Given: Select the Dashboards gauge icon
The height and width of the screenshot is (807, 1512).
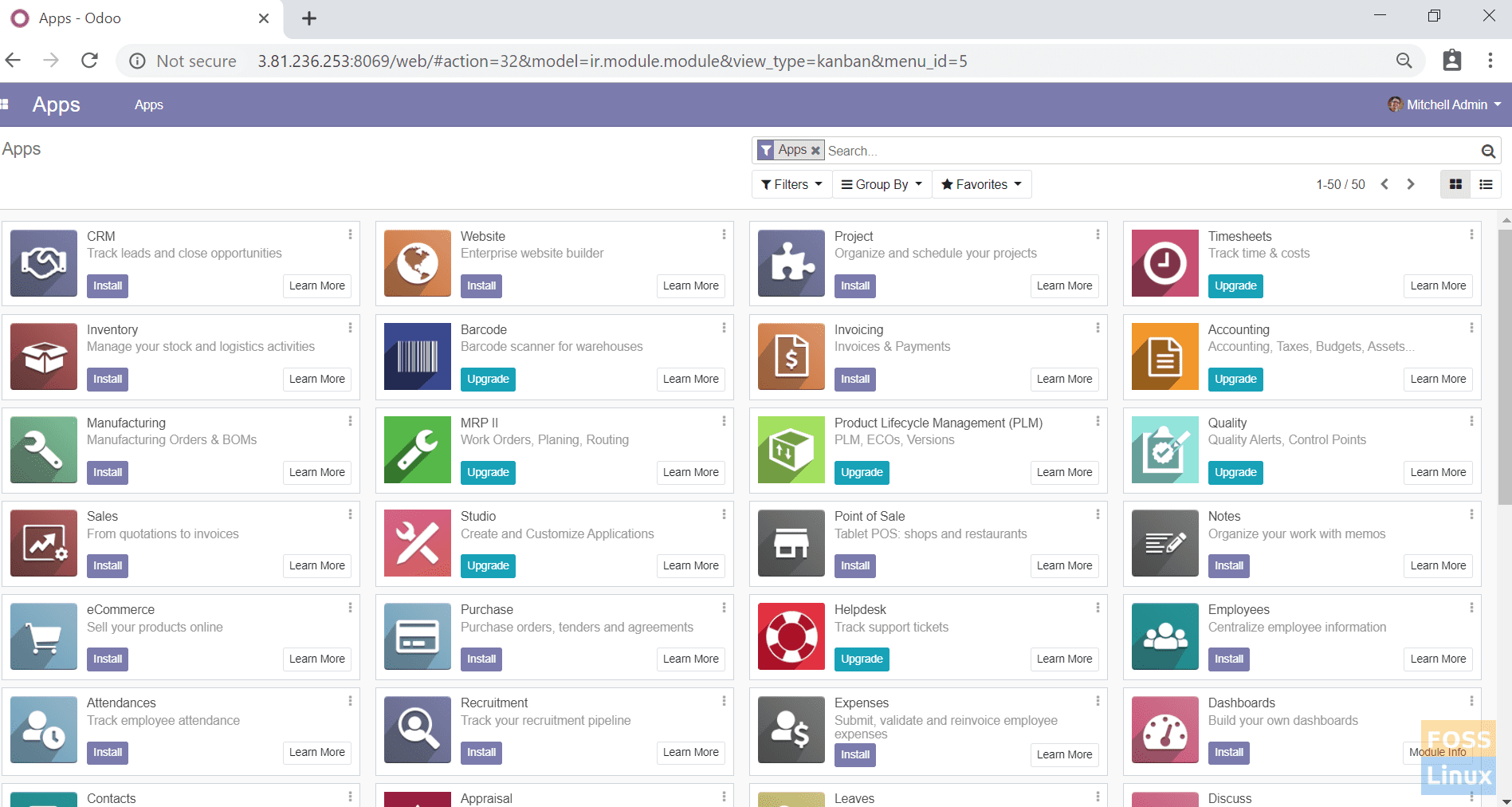Looking at the screenshot, I should 1165,730.
